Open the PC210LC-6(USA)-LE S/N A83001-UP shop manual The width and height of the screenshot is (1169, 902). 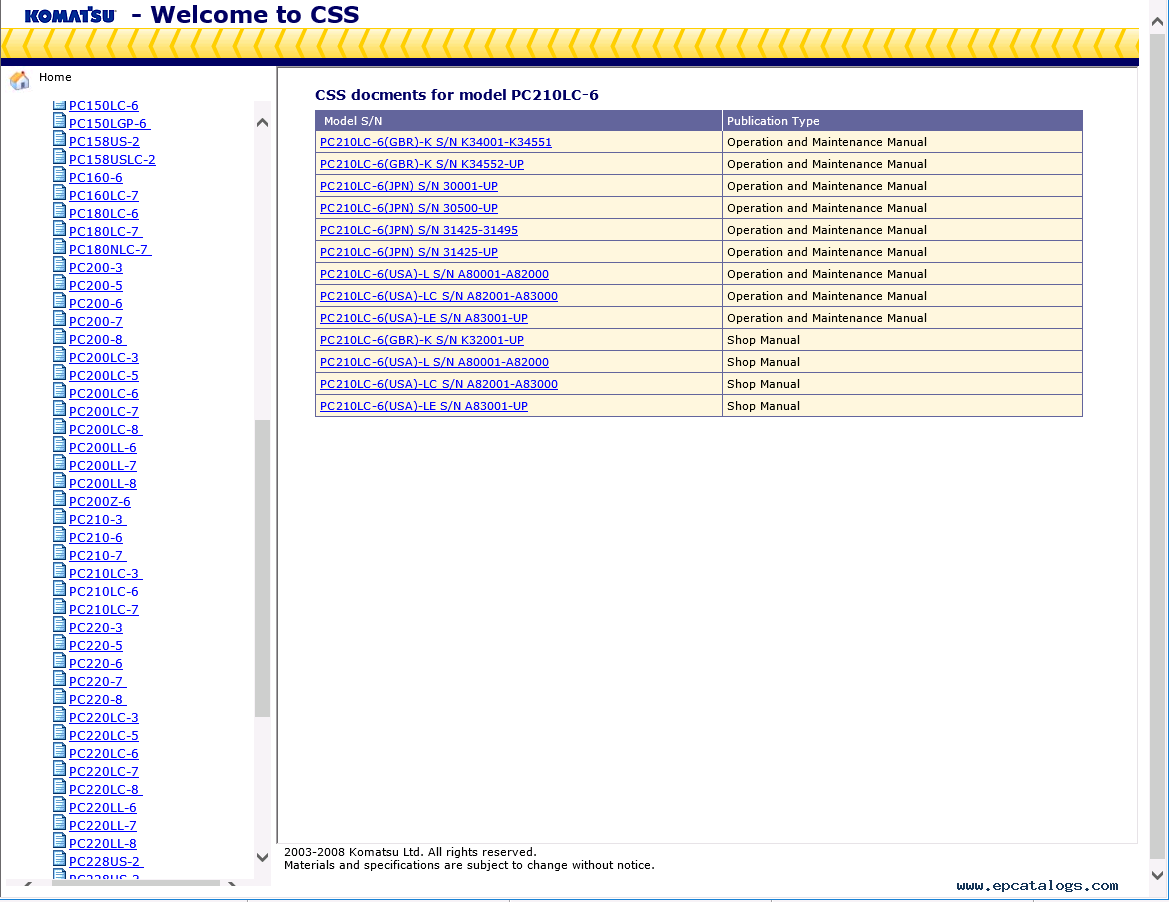[x=423, y=406]
